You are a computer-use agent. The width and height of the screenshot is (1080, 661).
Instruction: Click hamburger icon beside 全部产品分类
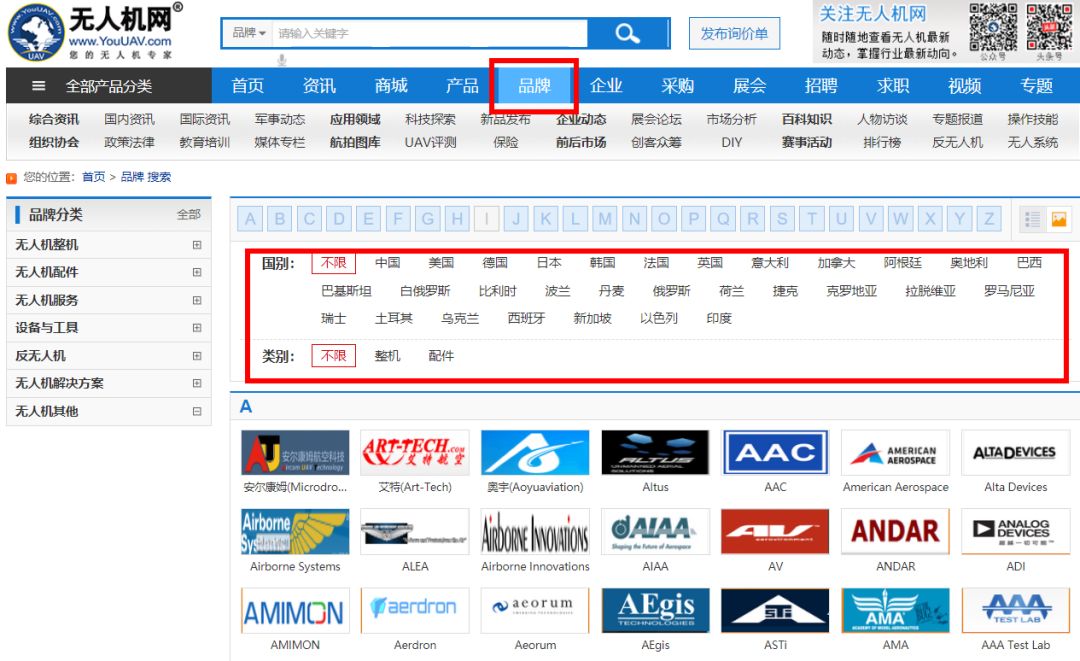[39, 86]
